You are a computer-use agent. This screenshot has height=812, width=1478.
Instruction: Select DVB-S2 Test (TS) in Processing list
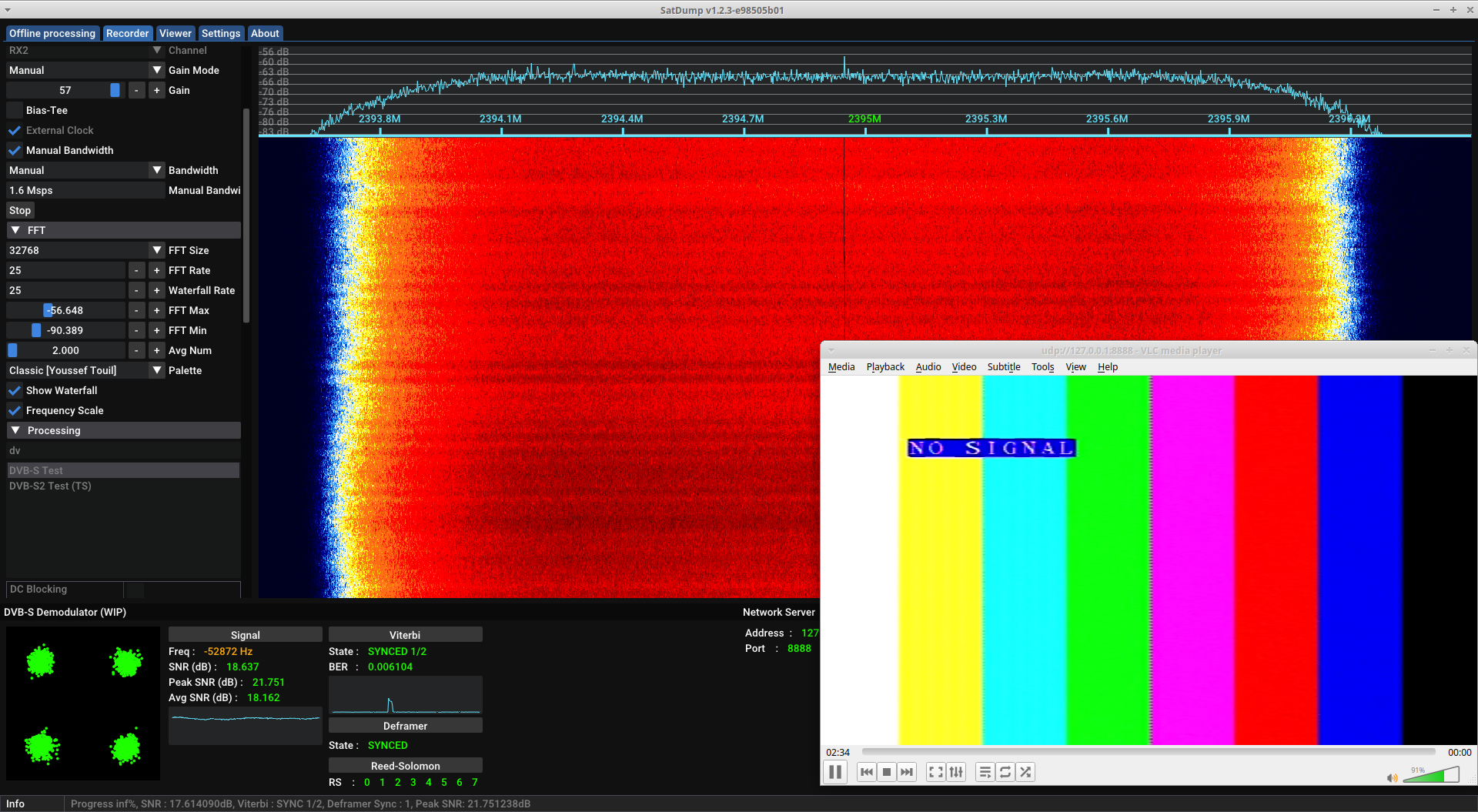click(50, 486)
